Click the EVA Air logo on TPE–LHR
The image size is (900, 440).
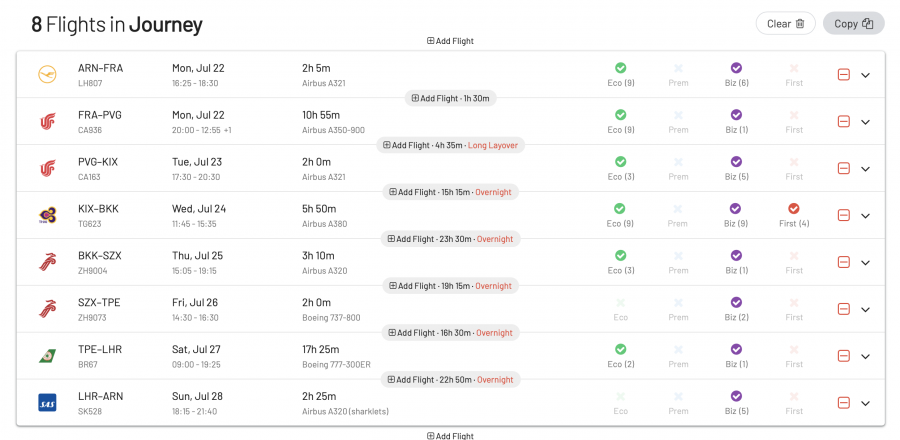(46, 356)
